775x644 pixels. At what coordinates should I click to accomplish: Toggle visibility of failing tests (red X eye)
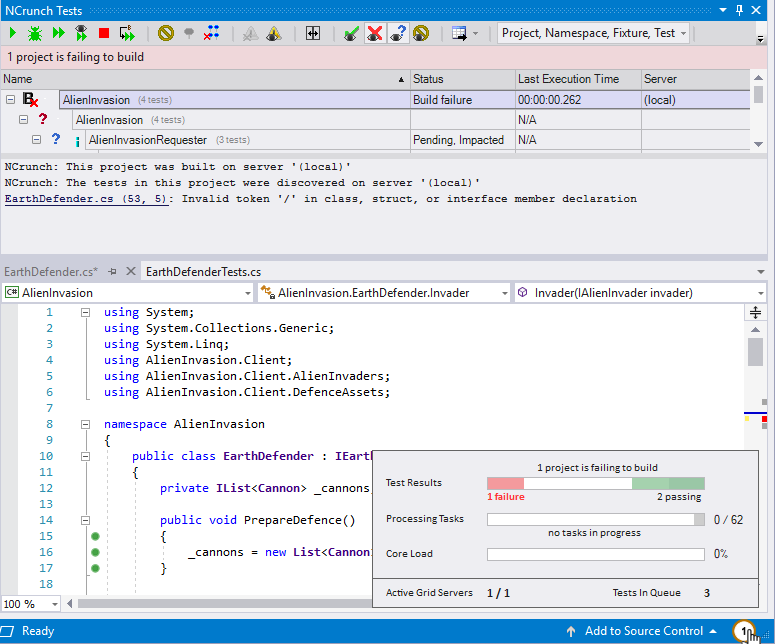coord(375,33)
